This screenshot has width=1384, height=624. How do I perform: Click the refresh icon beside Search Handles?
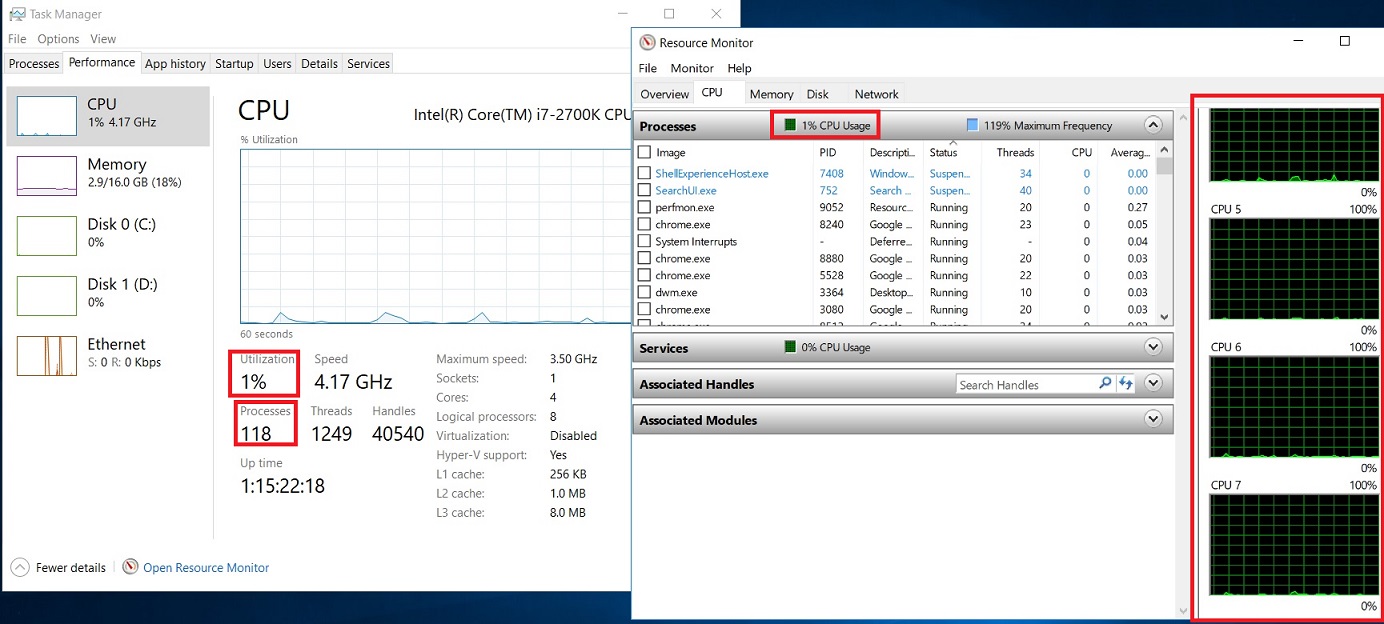(1126, 384)
